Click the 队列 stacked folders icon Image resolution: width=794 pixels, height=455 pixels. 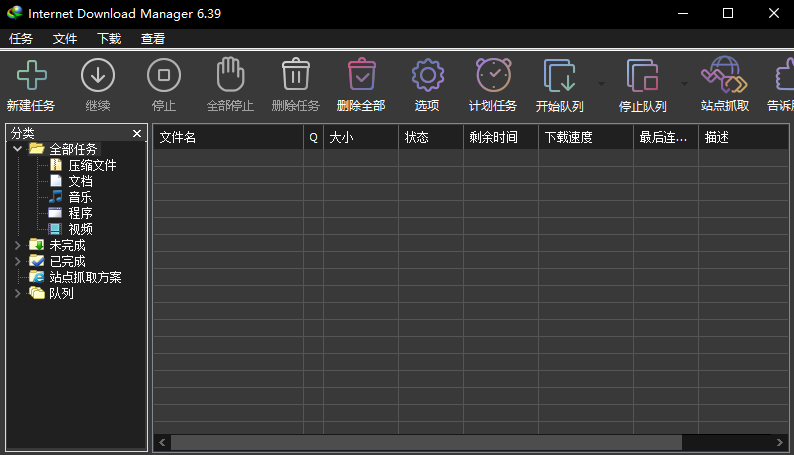click(36, 293)
